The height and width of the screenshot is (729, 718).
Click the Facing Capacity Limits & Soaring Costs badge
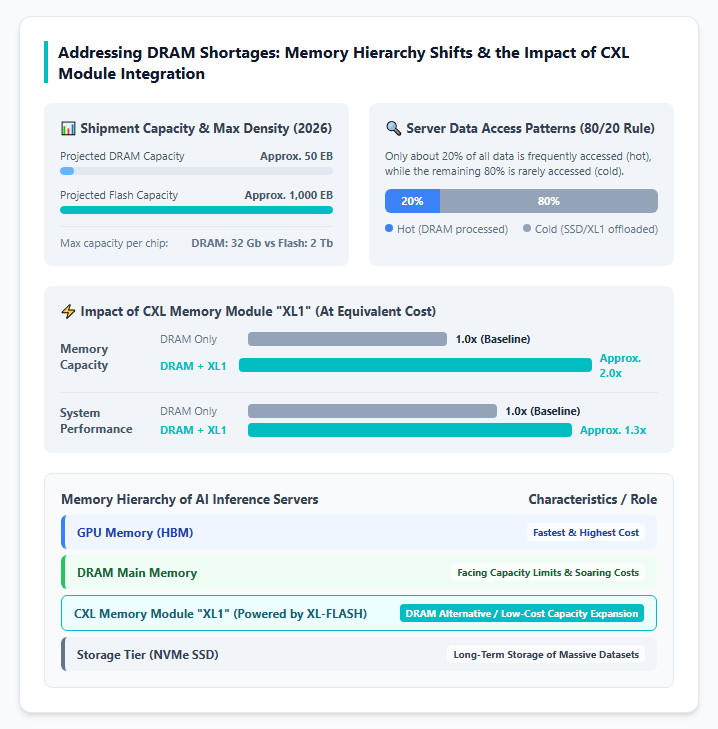[x=548, y=572]
